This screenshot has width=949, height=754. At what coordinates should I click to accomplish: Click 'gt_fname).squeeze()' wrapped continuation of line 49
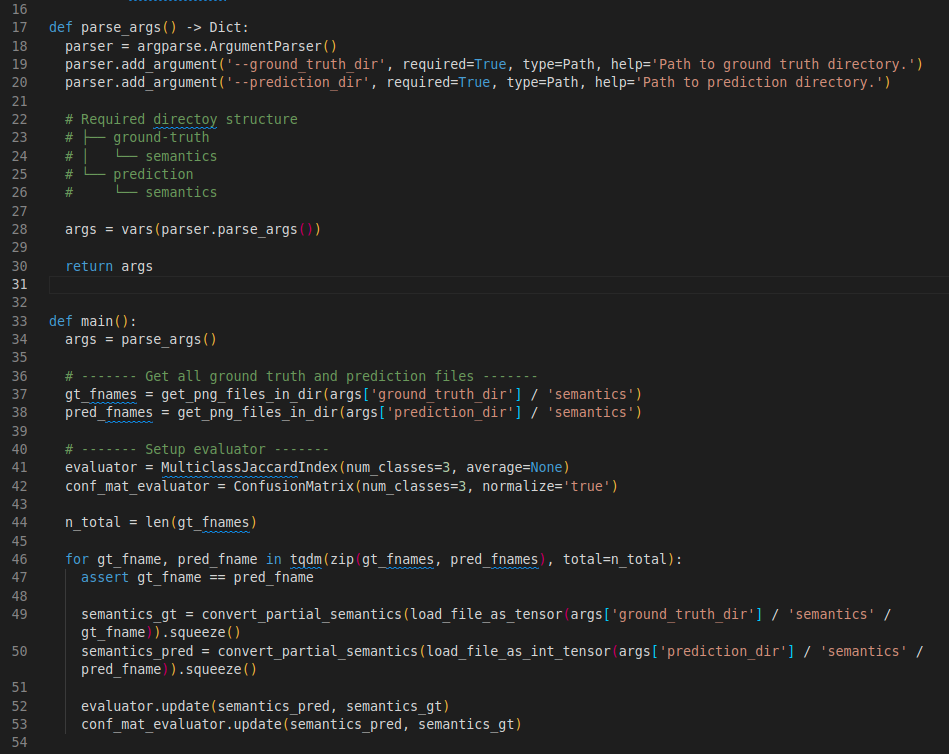[x=161, y=632]
